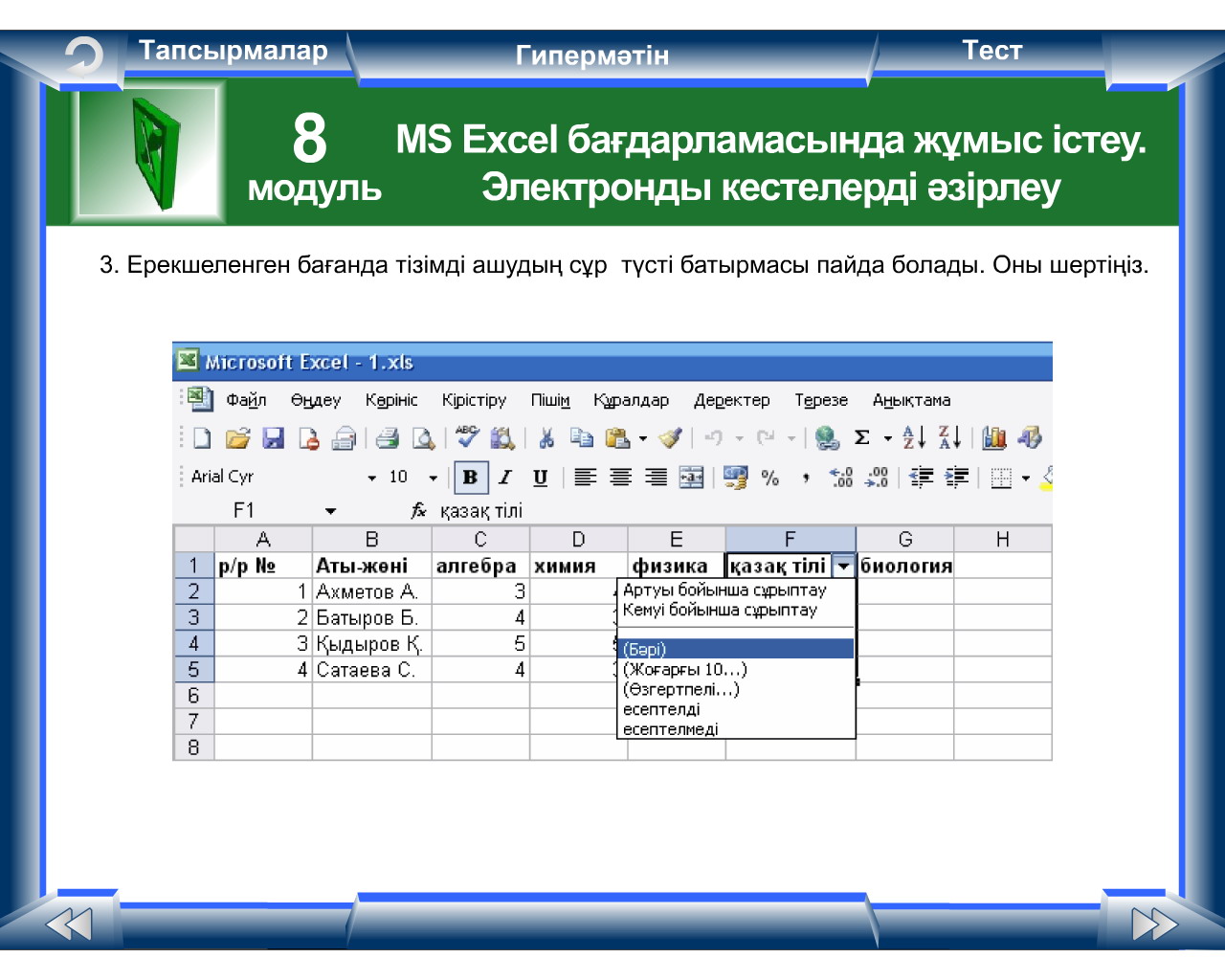Toggle Align Right
This screenshot has width=1225, height=980.
pos(656,478)
